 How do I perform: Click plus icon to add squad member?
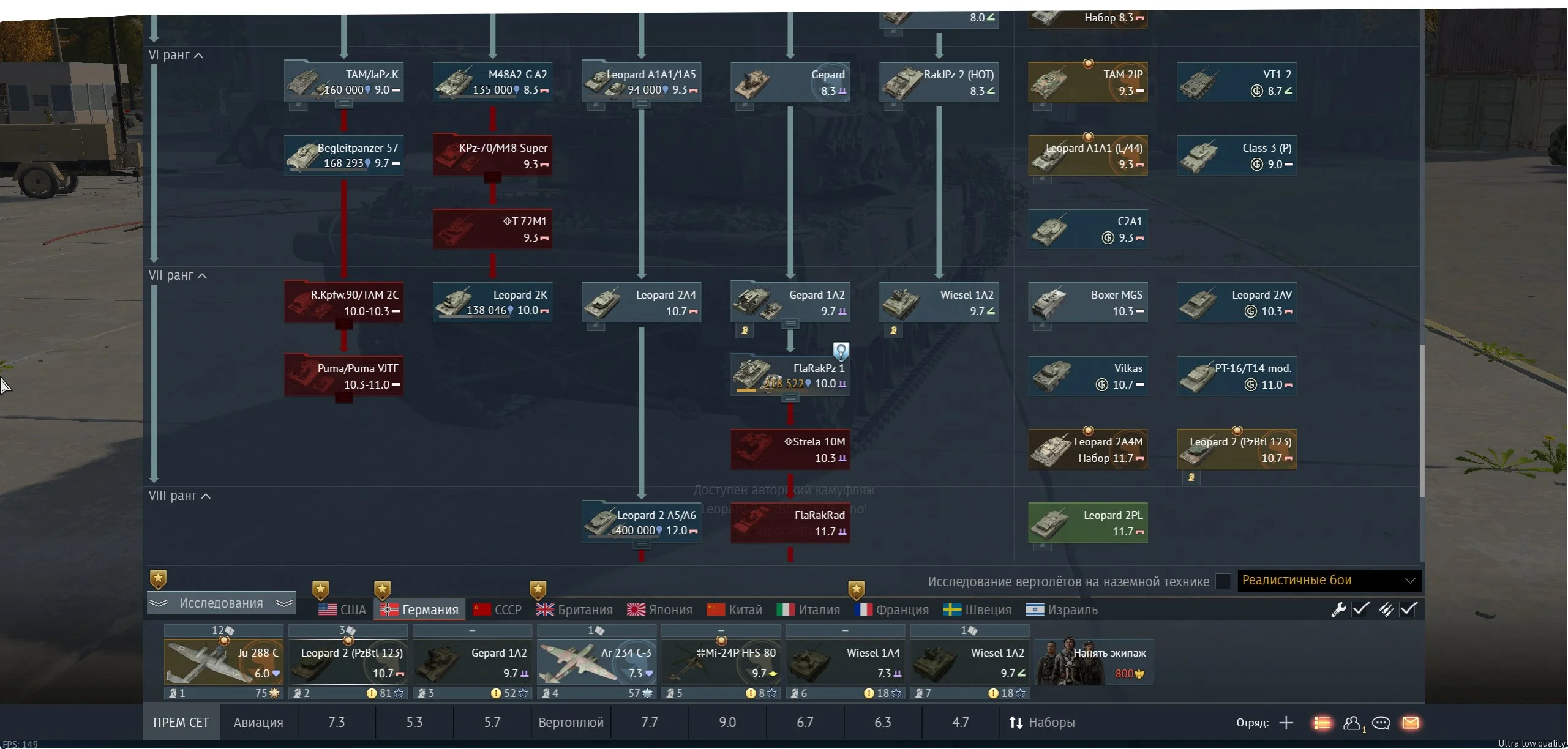click(1286, 723)
